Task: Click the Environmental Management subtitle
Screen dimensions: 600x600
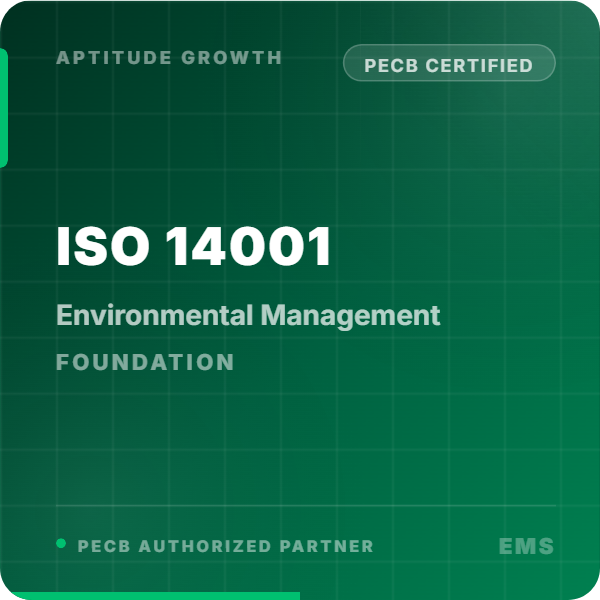Action: pyautogui.click(x=248, y=315)
